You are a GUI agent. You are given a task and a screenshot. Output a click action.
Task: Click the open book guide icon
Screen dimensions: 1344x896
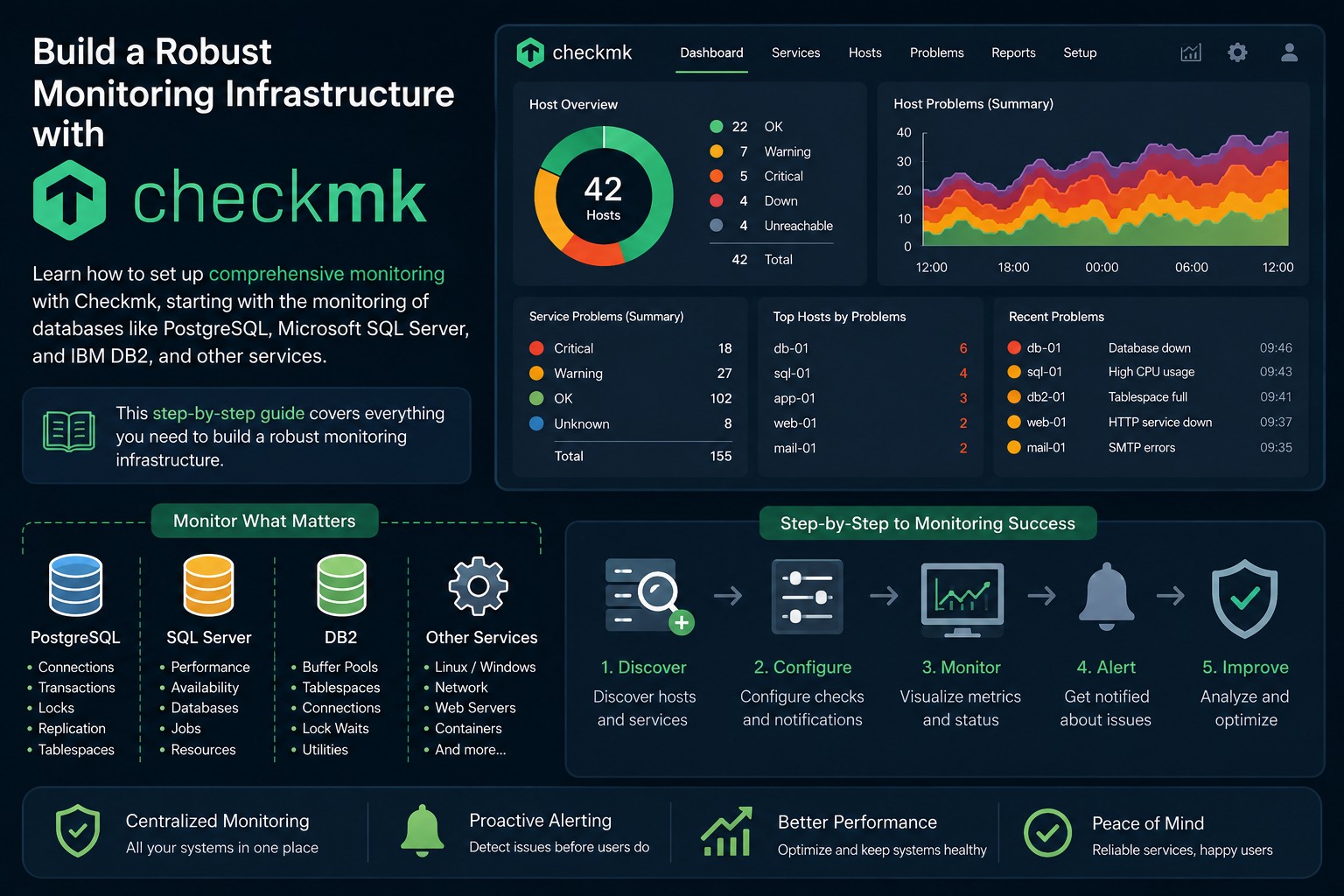click(69, 430)
